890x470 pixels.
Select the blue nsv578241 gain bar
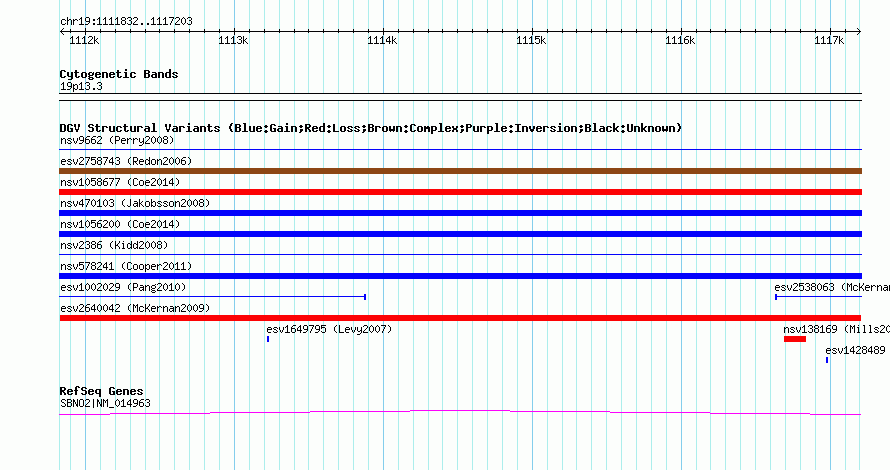[x=460, y=276]
